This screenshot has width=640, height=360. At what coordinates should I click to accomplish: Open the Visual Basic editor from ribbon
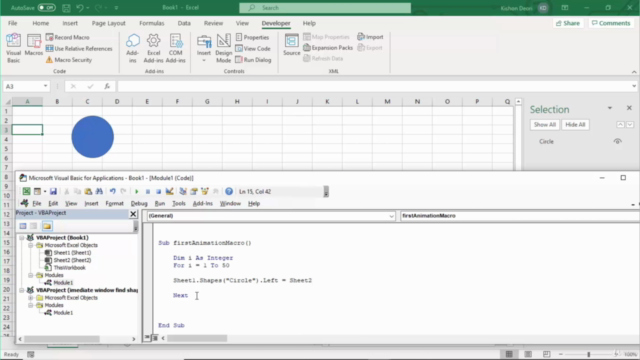click(x=13, y=48)
